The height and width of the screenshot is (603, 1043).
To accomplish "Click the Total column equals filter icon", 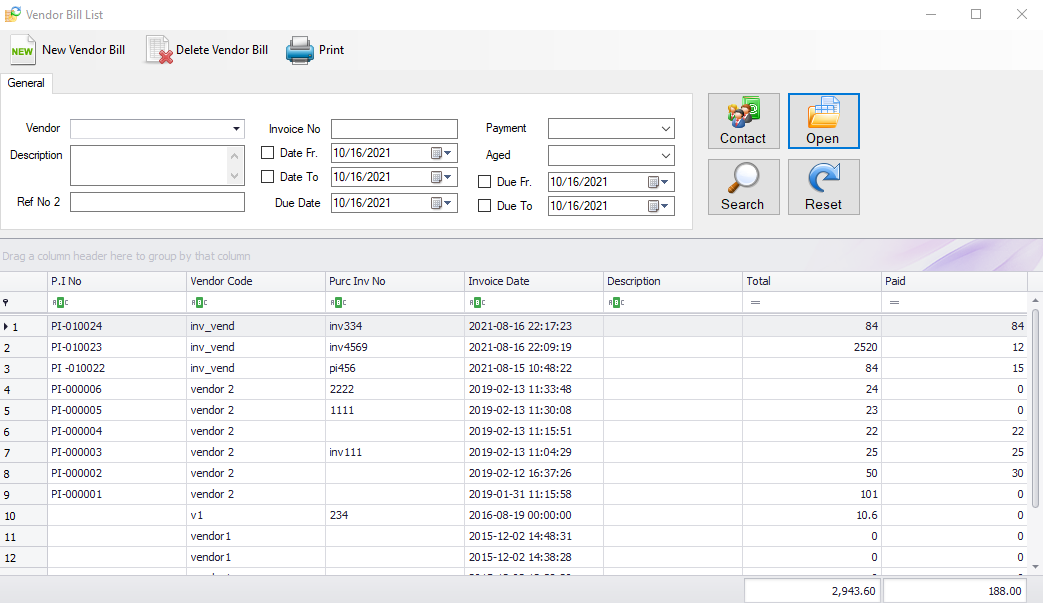I will [x=756, y=302].
